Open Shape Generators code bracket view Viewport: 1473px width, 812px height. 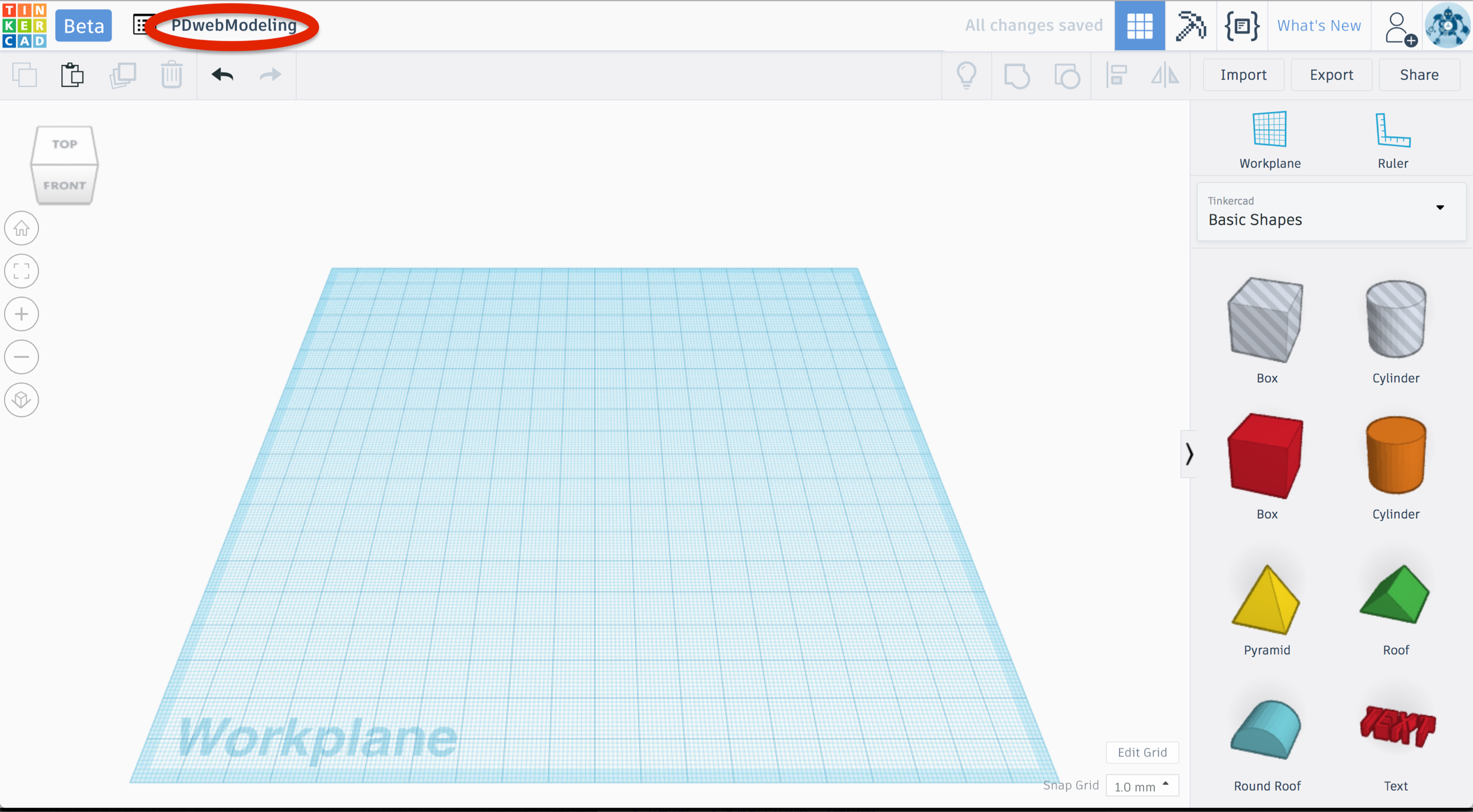1242,26
